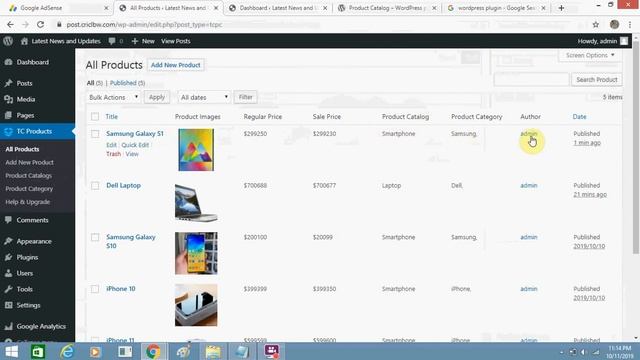Click the TC Products cart icon
Image resolution: width=640 pixels, height=360 pixels.
tap(8, 131)
